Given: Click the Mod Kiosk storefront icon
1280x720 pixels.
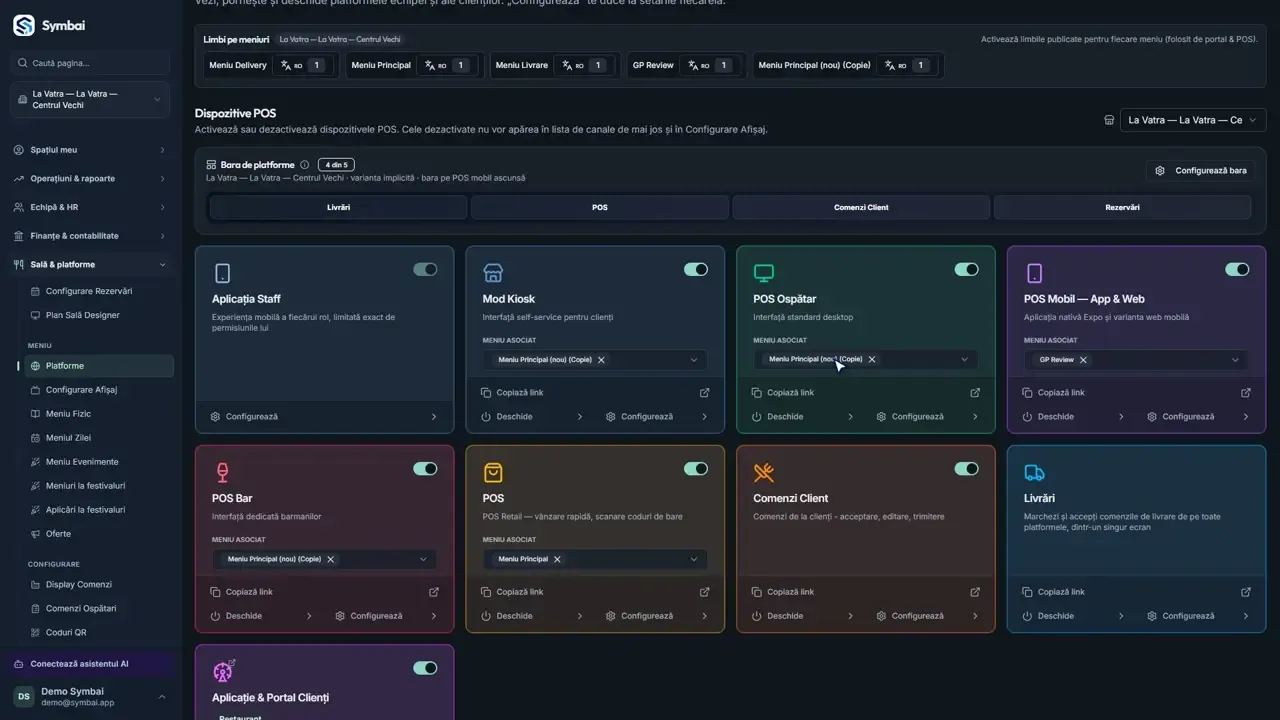Looking at the screenshot, I should (x=493, y=273).
